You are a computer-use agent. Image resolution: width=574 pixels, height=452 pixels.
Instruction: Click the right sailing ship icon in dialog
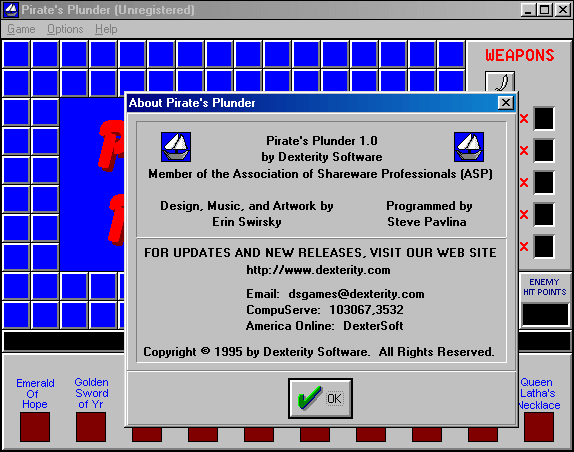(469, 147)
